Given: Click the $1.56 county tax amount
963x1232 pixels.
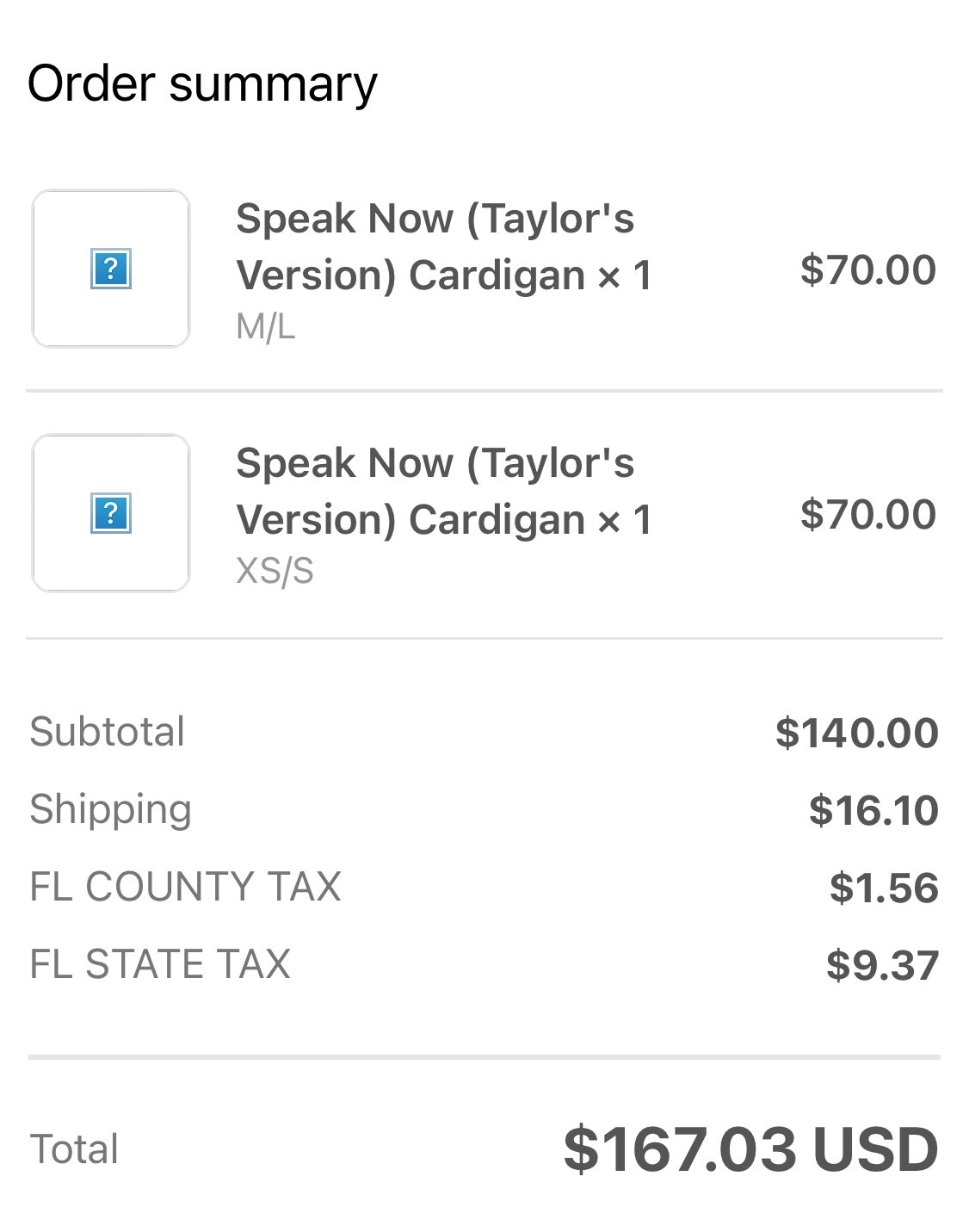Looking at the screenshot, I should [x=883, y=888].
